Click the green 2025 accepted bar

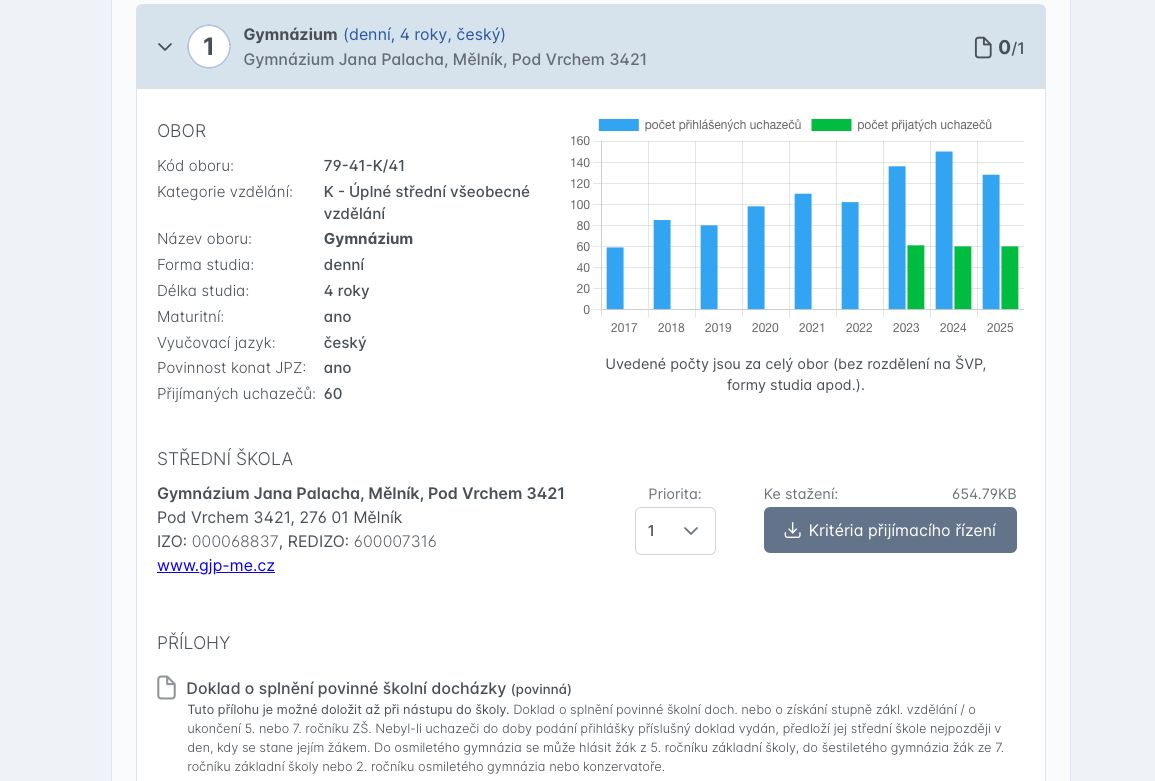point(1009,278)
